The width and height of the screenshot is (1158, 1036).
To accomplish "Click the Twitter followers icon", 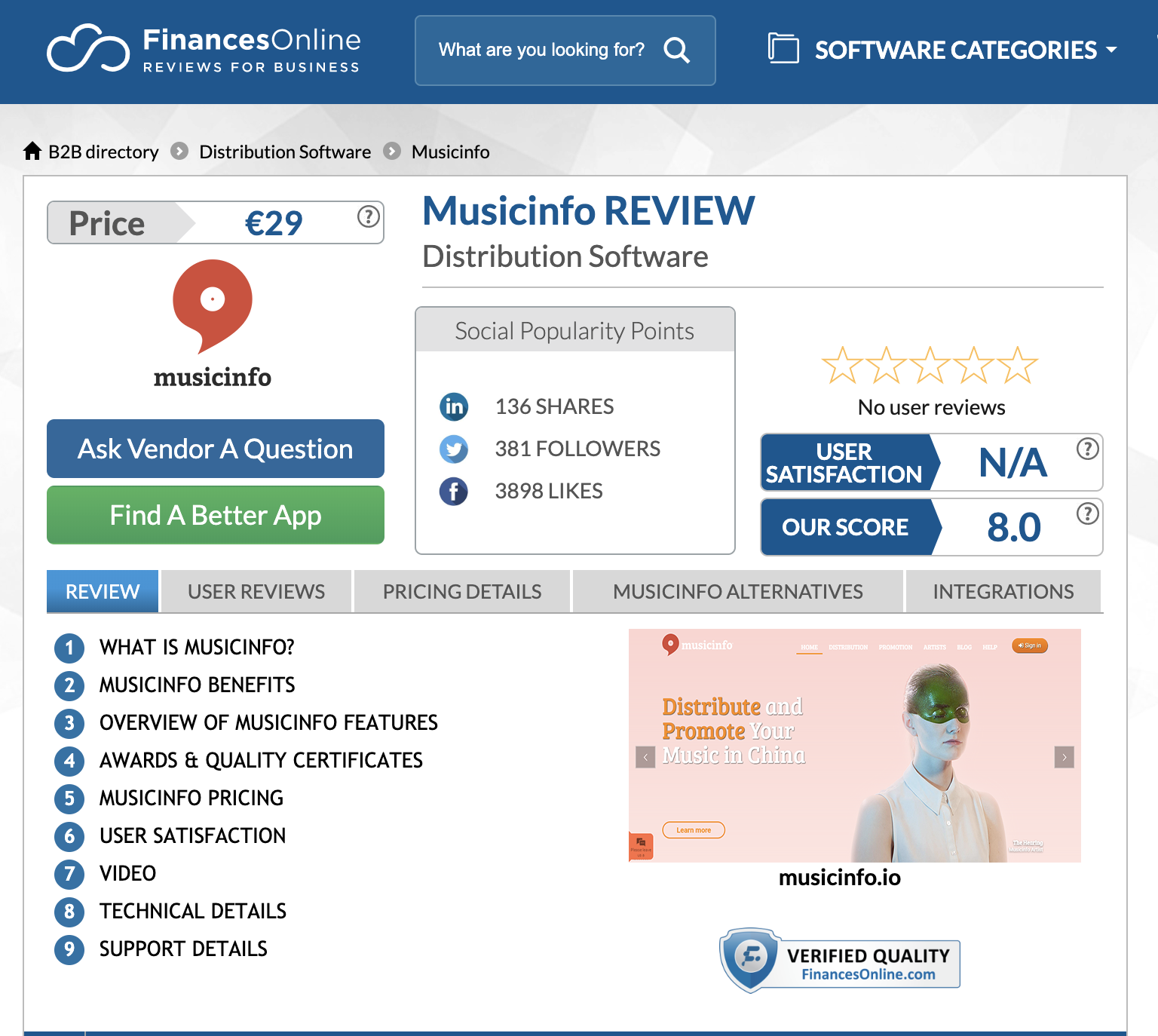I will coord(454,449).
